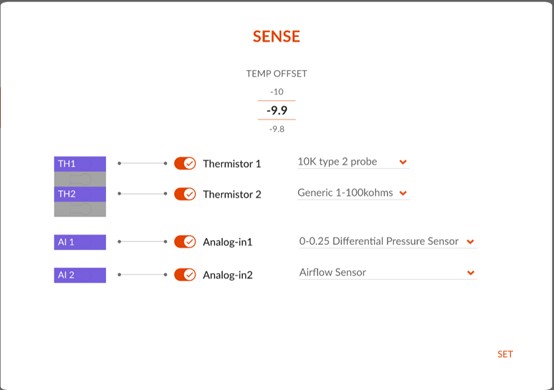Click the Thermistor 1 label
This screenshot has width=554, height=390.
pyautogui.click(x=232, y=164)
